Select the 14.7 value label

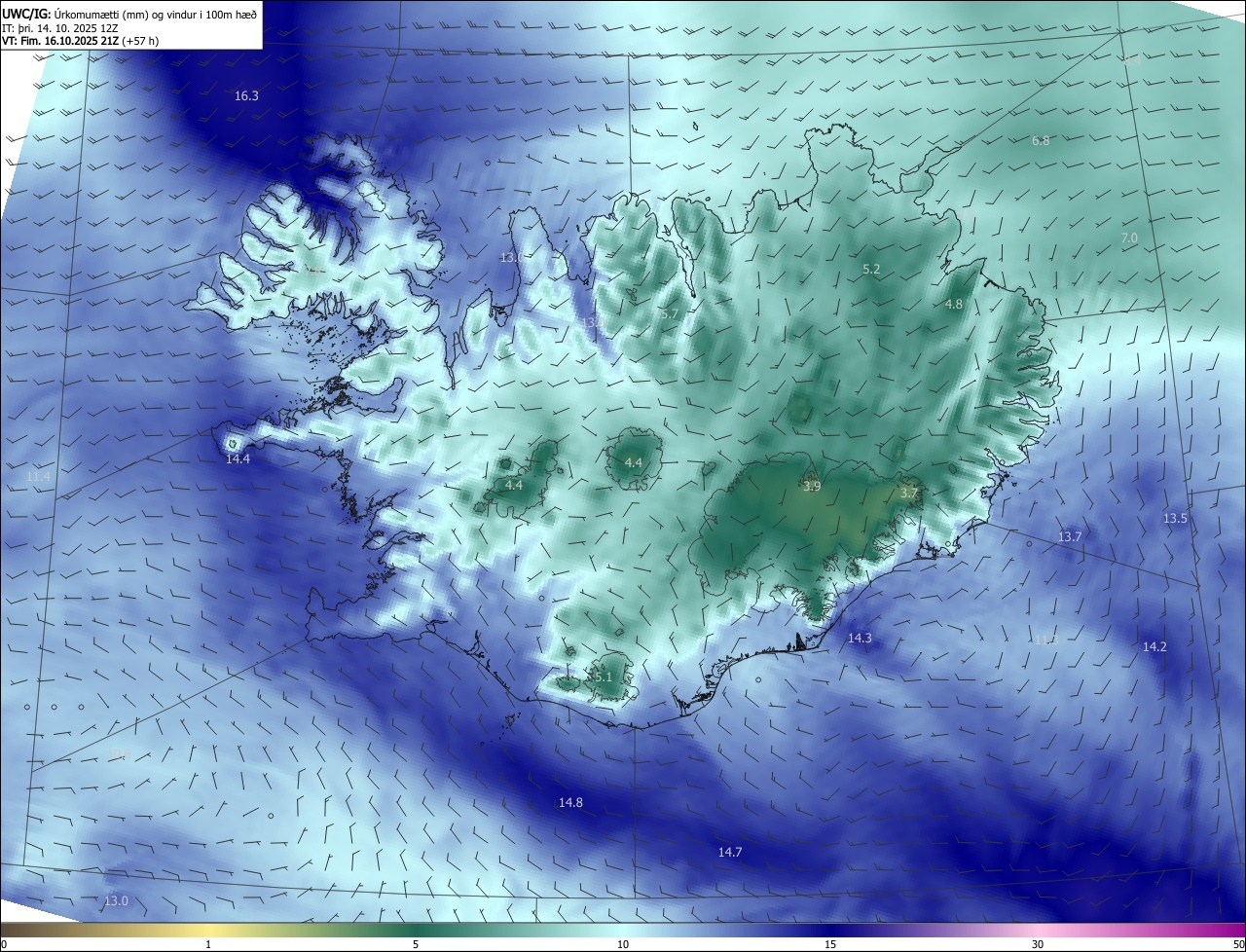pyautogui.click(x=730, y=853)
